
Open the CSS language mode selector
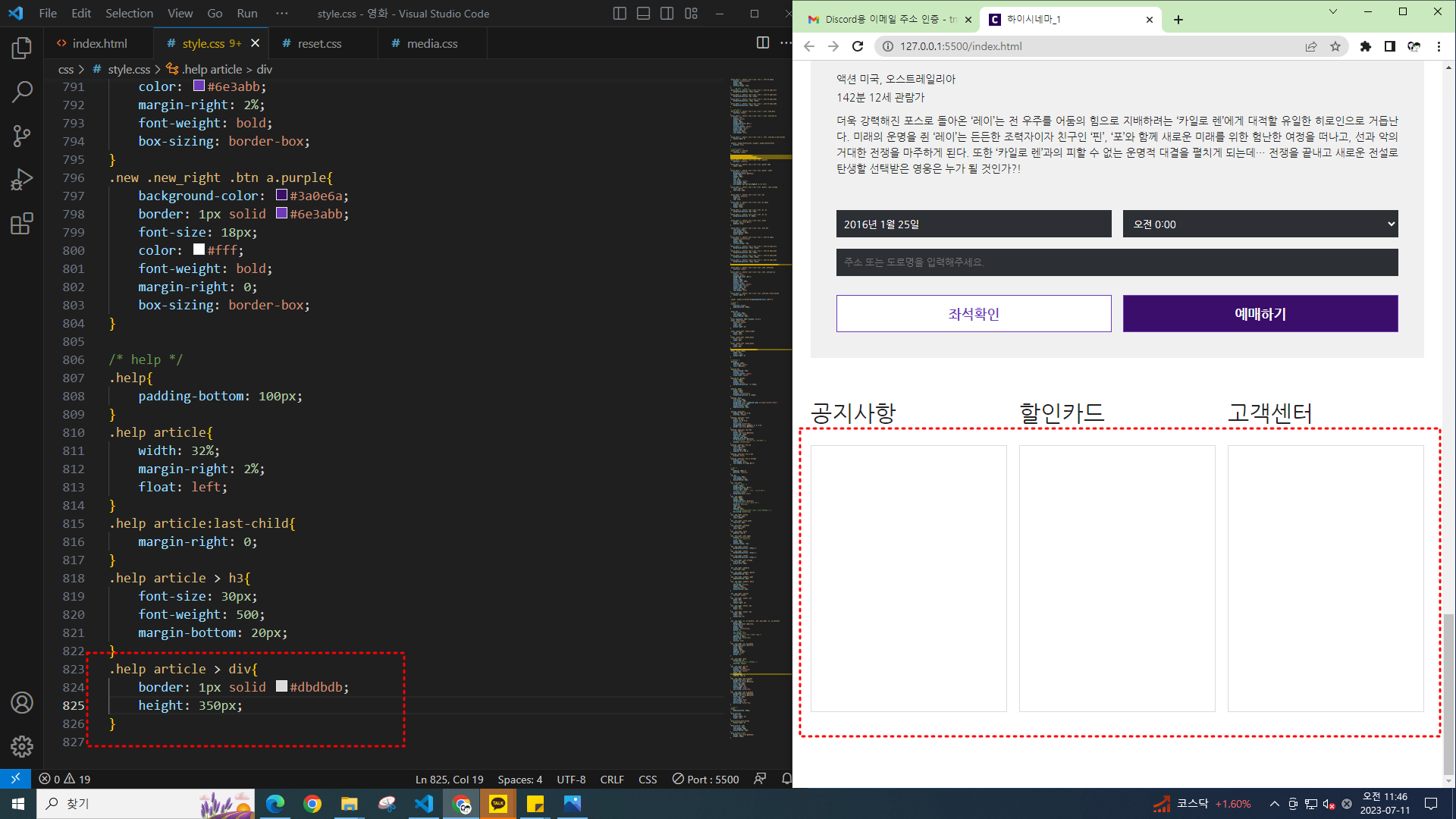pyautogui.click(x=648, y=780)
